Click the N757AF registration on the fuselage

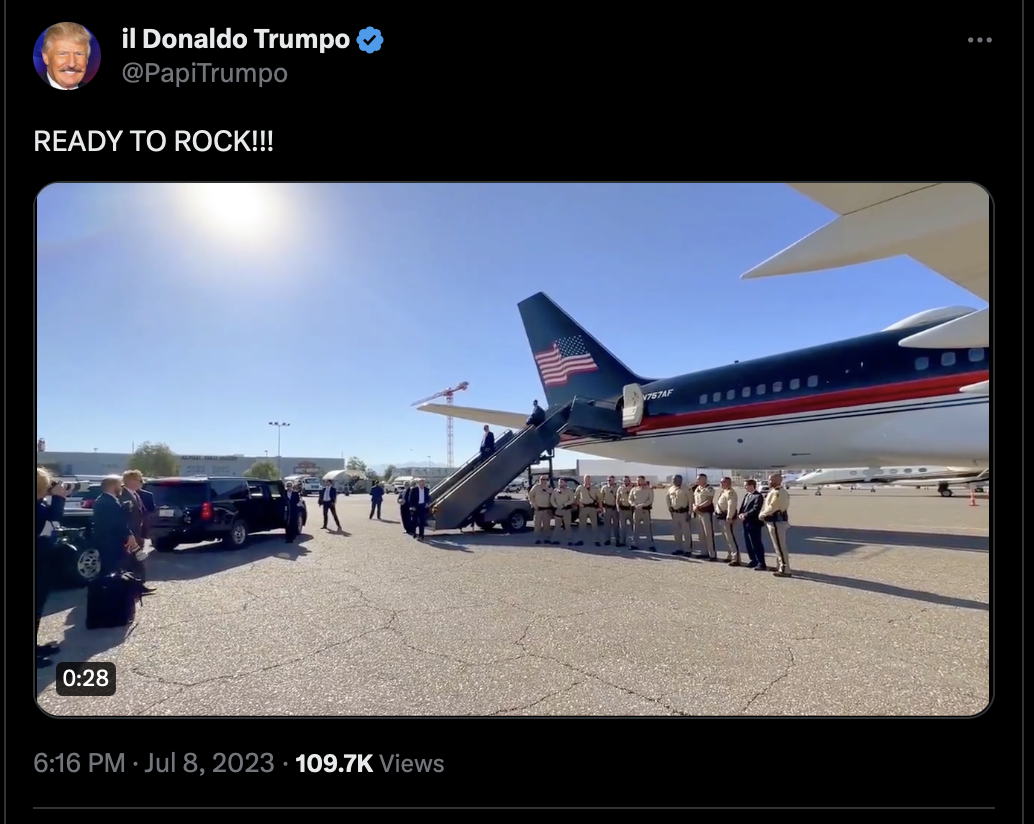coord(657,394)
